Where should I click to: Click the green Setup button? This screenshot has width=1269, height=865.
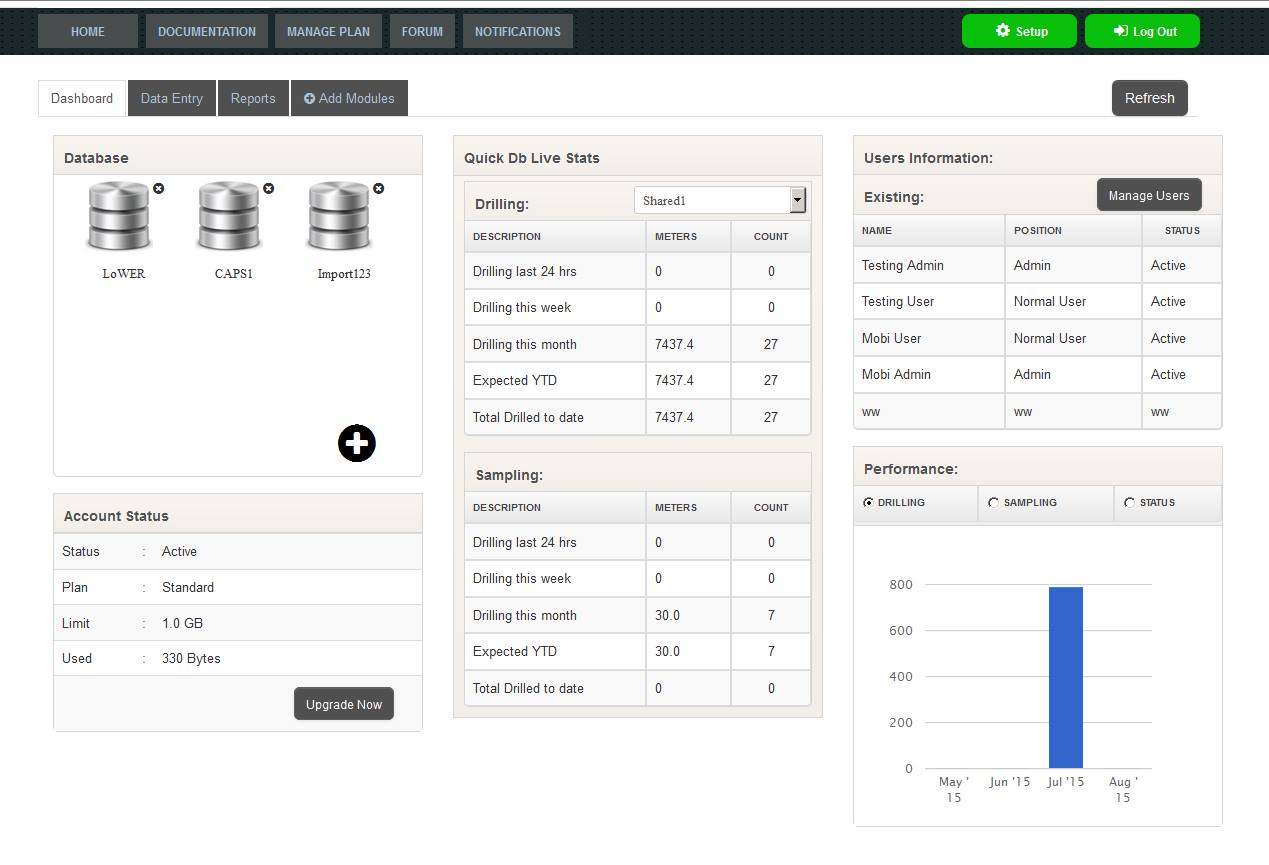pos(1019,31)
